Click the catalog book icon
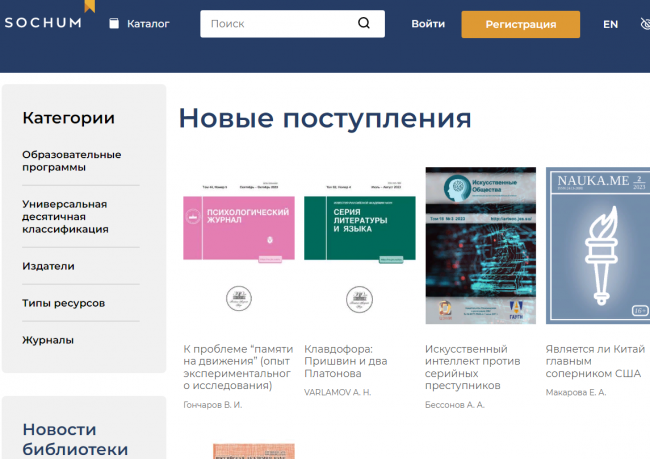The image size is (650, 459). 114,24
